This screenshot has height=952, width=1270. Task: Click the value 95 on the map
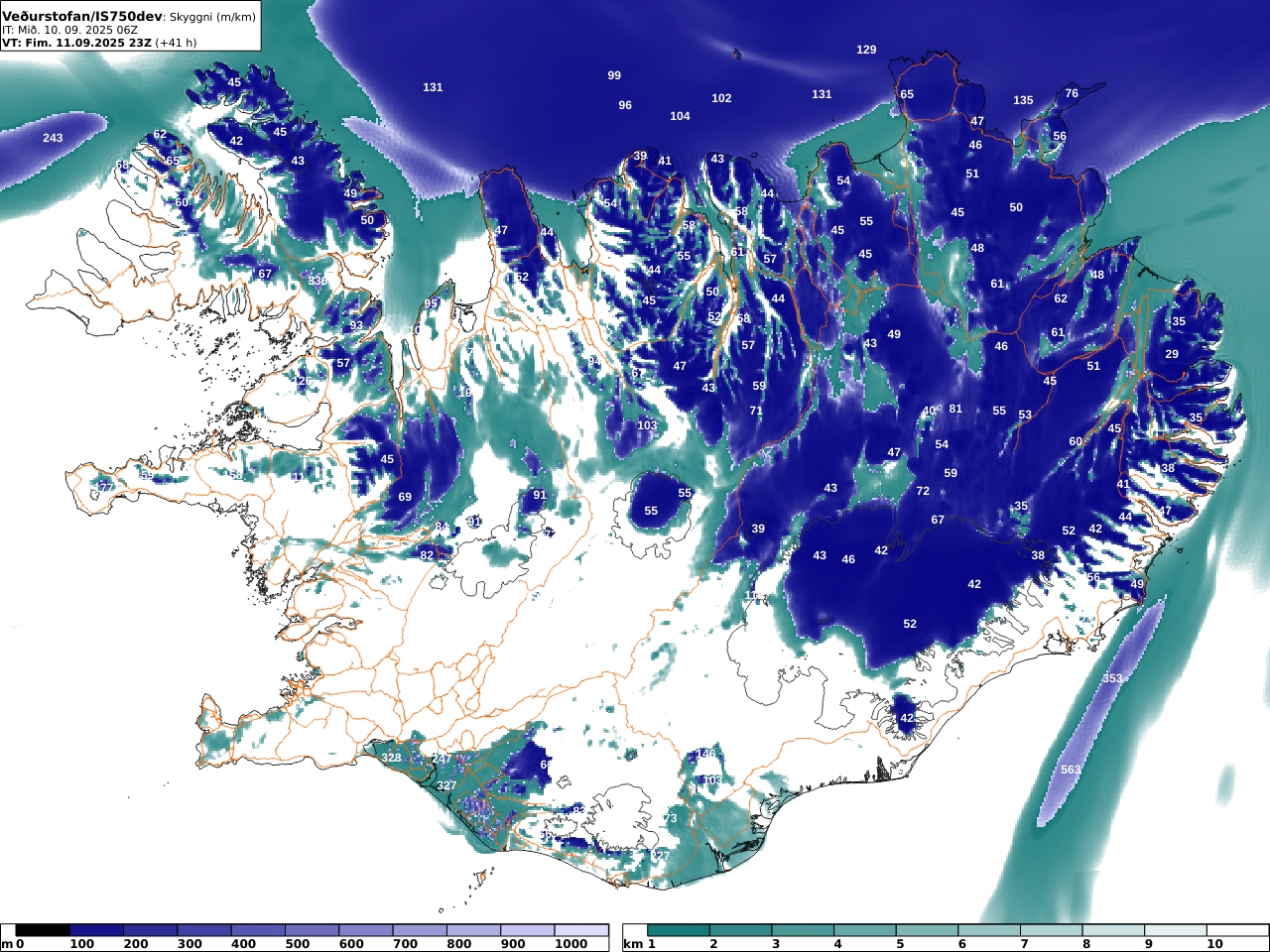(431, 303)
